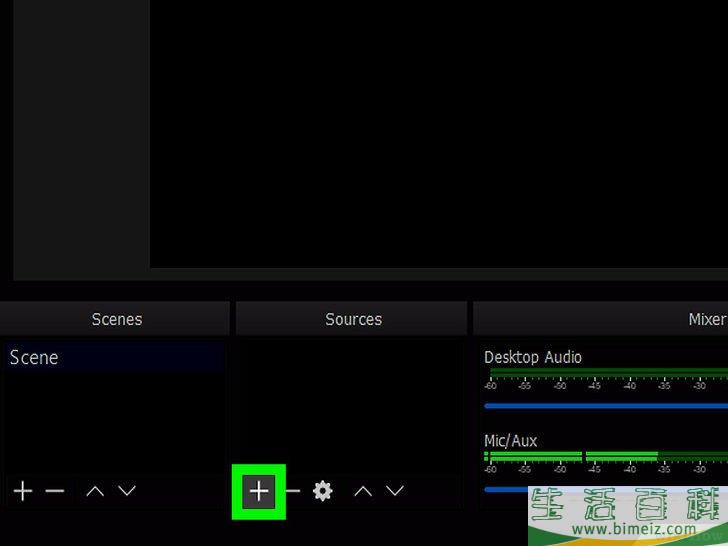Click the Desktop Audio level meter

[x=600, y=374]
